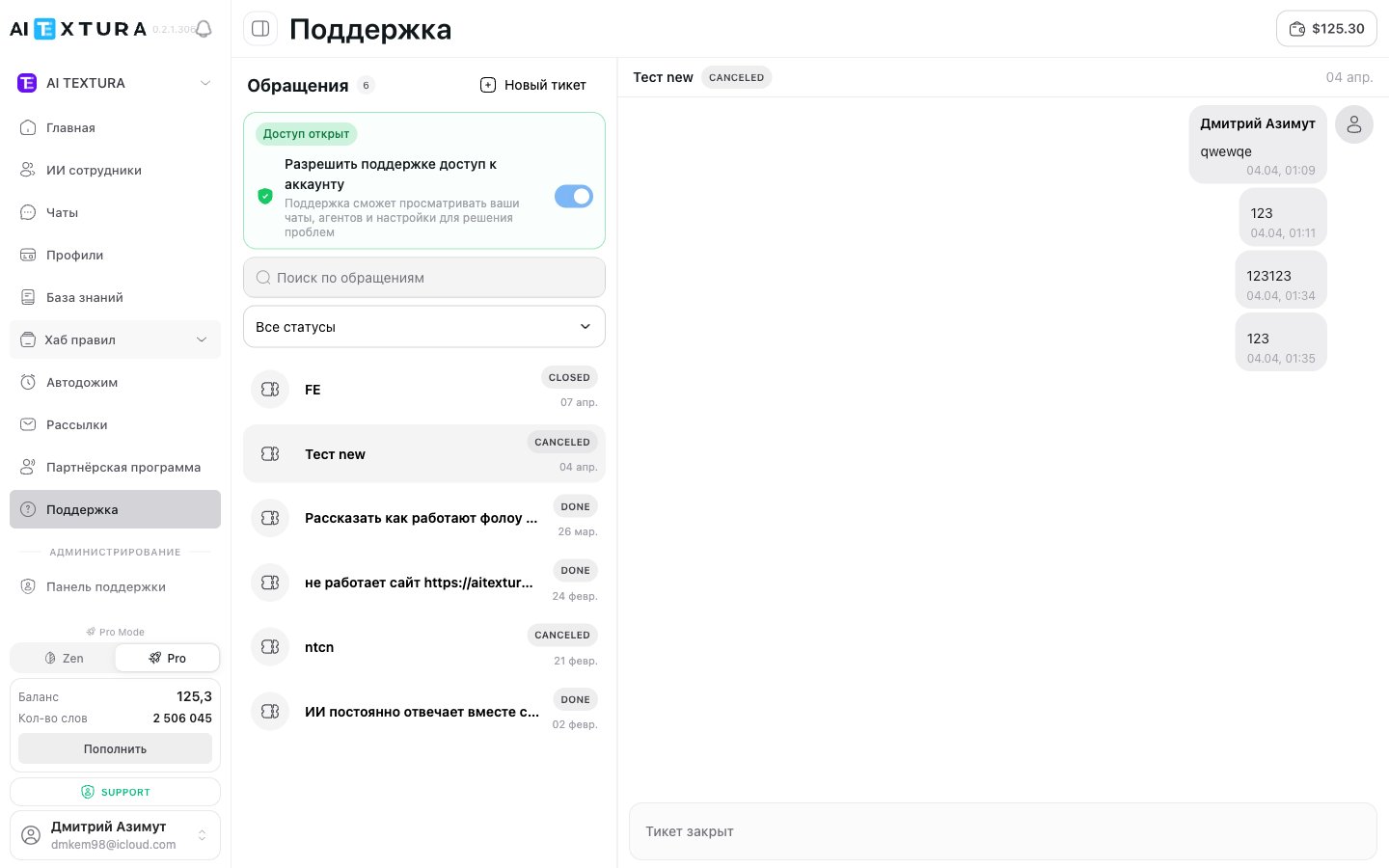This screenshot has height=868, width=1389.
Task: Click profile avatar icon at sidebar bottom
Action: click(x=31, y=835)
